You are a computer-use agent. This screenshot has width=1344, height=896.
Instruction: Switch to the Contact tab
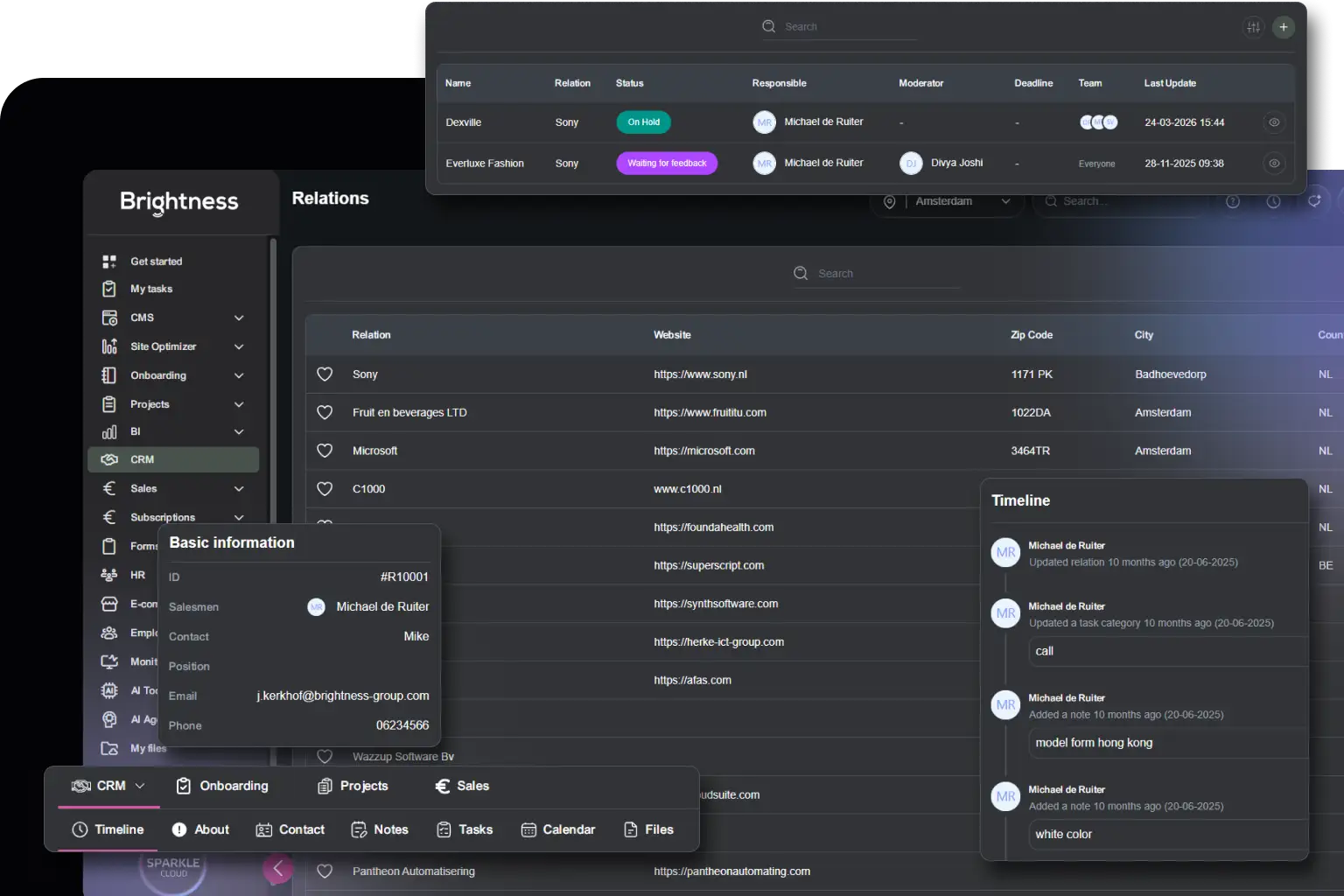290,829
